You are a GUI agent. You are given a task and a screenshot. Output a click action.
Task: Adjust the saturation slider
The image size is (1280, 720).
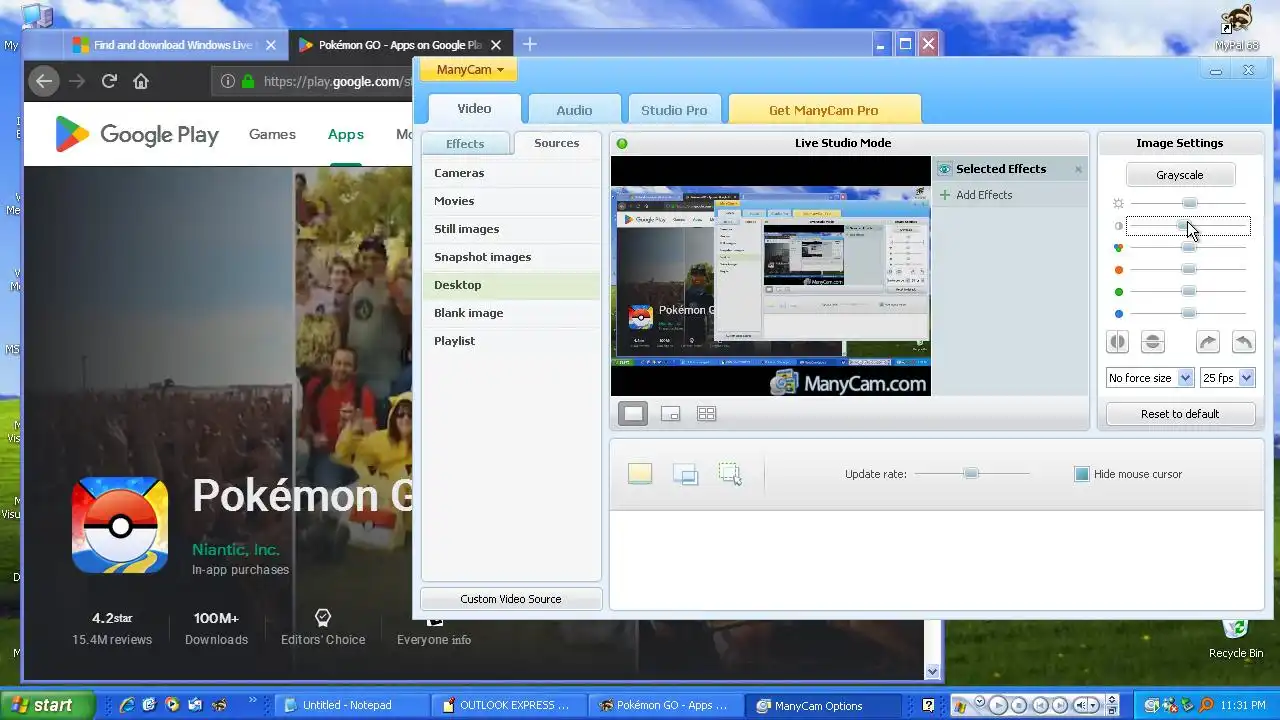pyautogui.click(x=1189, y=247)
